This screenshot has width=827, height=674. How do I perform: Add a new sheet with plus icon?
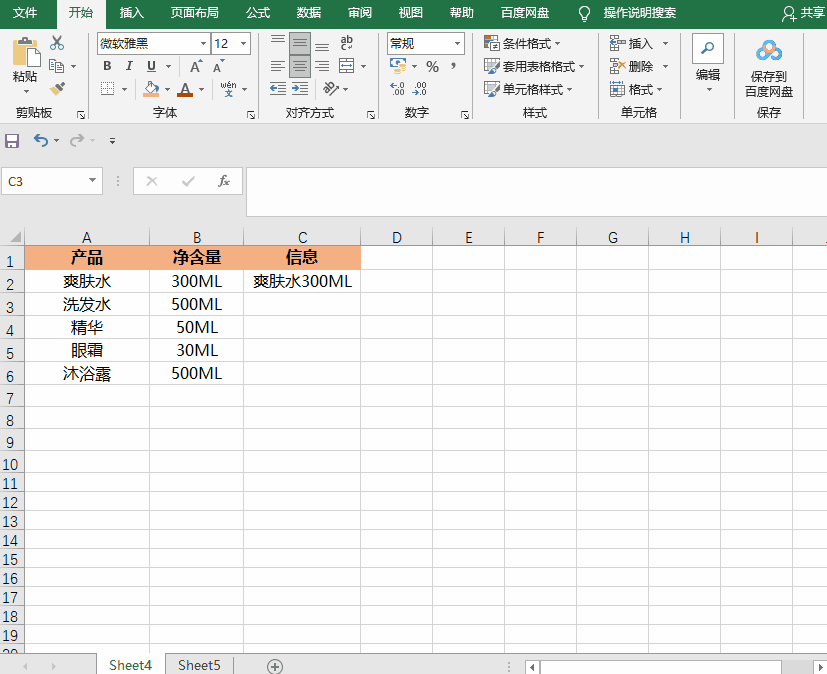point(275,667)
